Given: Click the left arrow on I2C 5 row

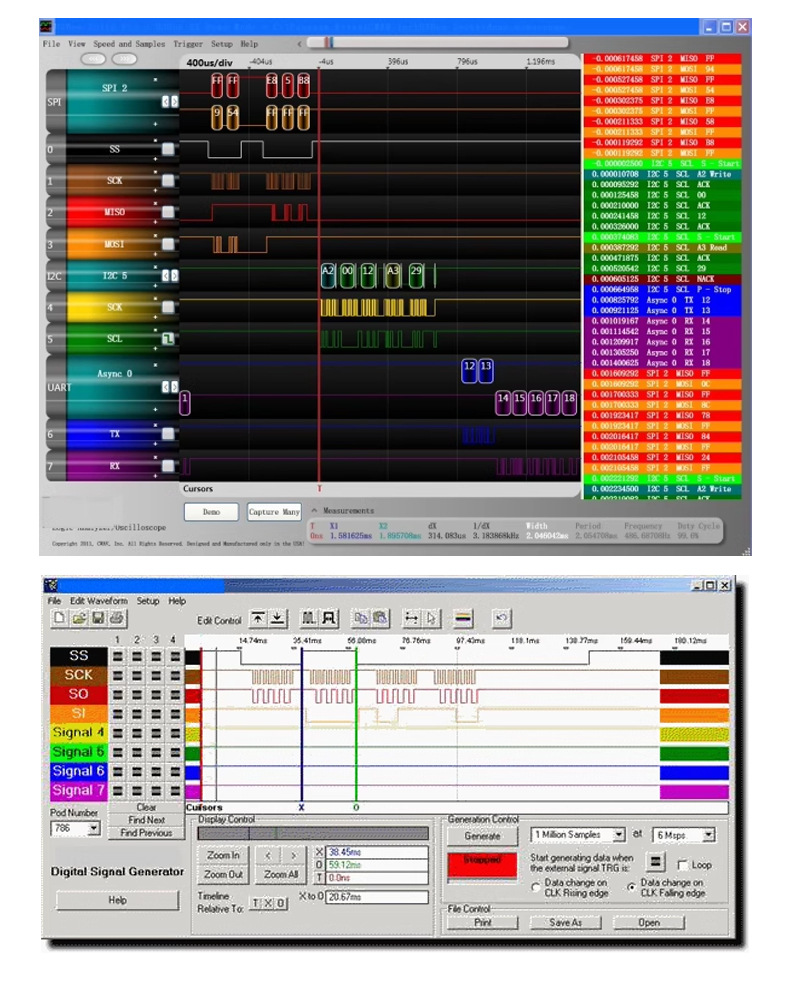Looking at the screenshot, I should (x=165, y=276).
